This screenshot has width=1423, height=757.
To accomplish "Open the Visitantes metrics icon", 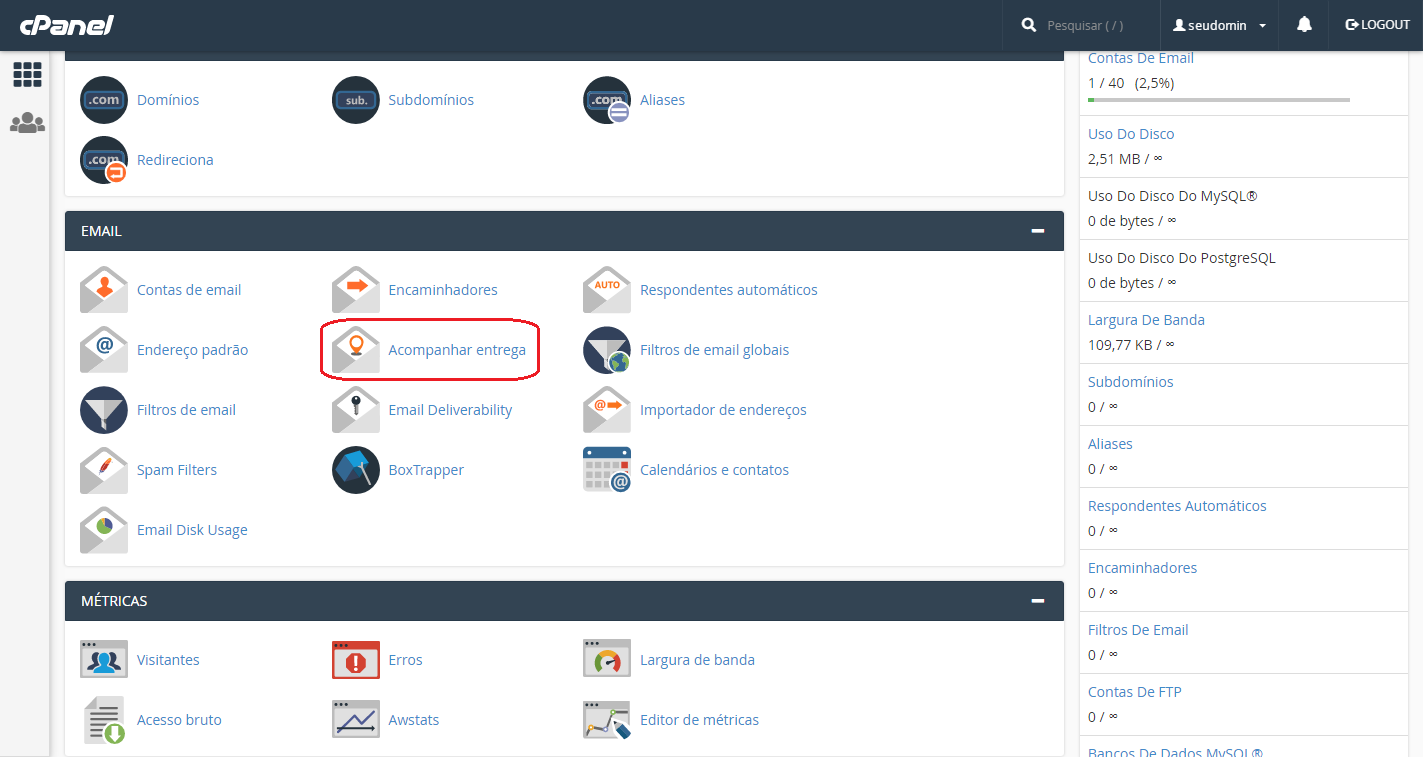I will coord(104,660).
